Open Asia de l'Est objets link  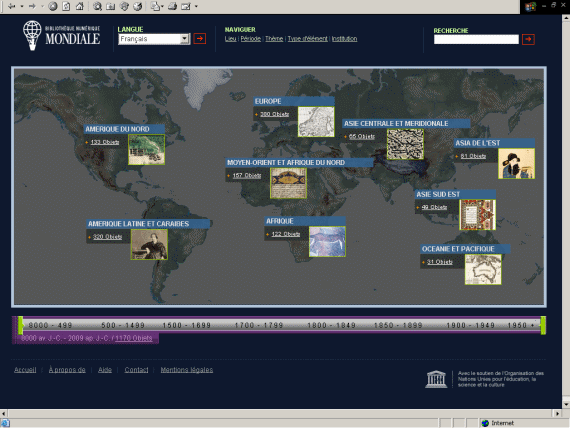coord(473,156)
